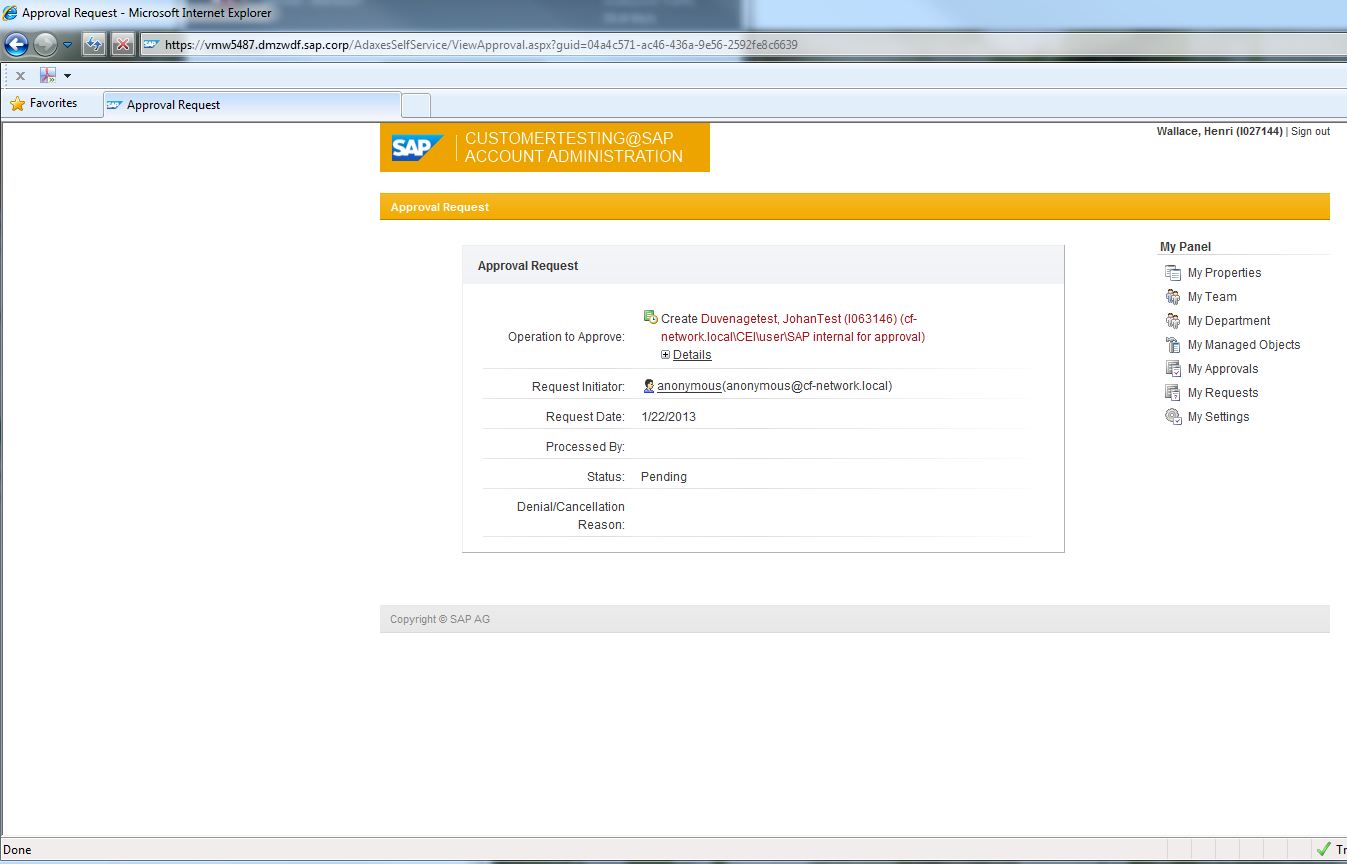
Task: Click Internet Explorer icon in title bar
Action: [10, 13]
